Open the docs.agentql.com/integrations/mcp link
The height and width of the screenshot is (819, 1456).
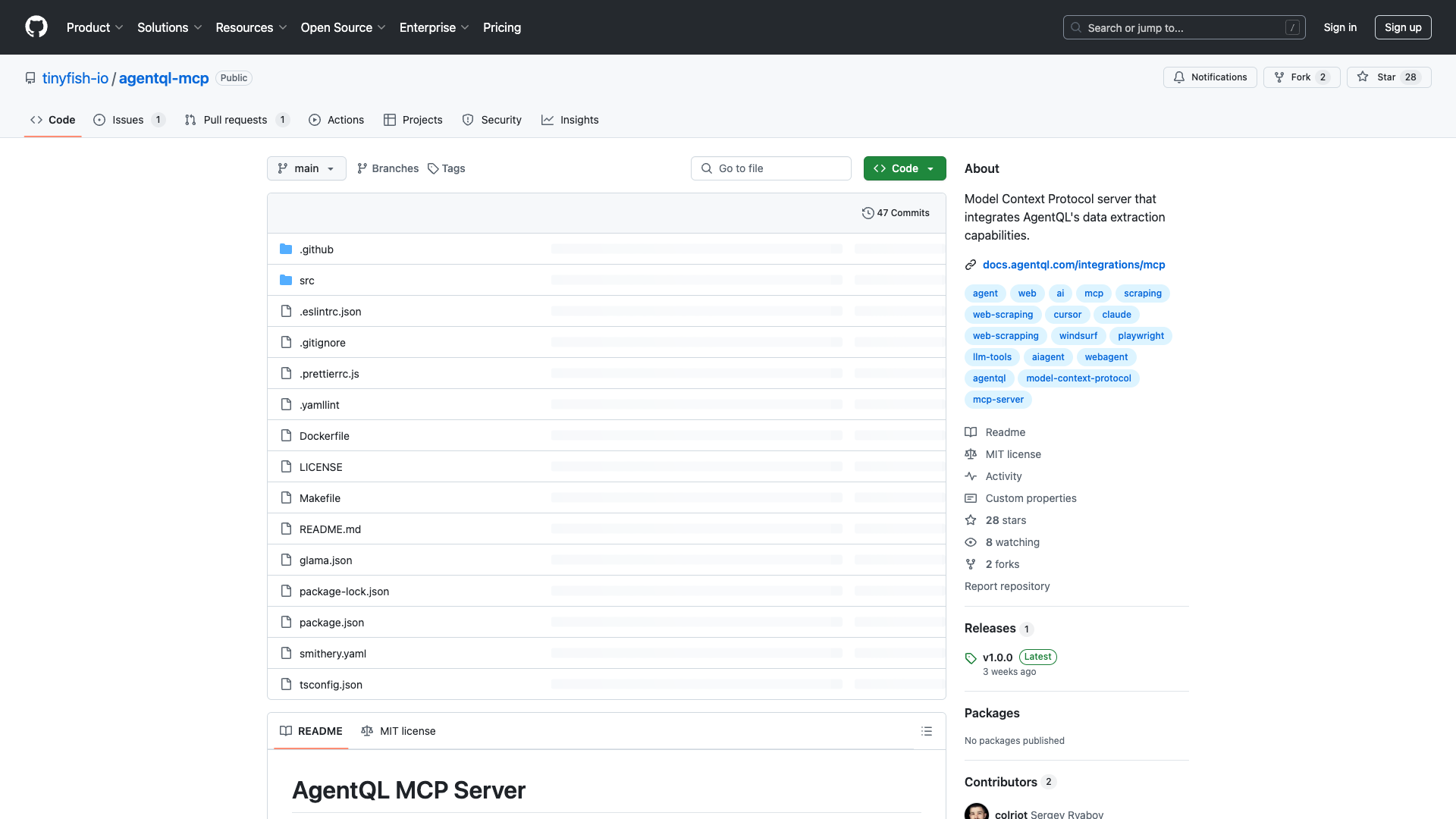(x=1073, y=265)
